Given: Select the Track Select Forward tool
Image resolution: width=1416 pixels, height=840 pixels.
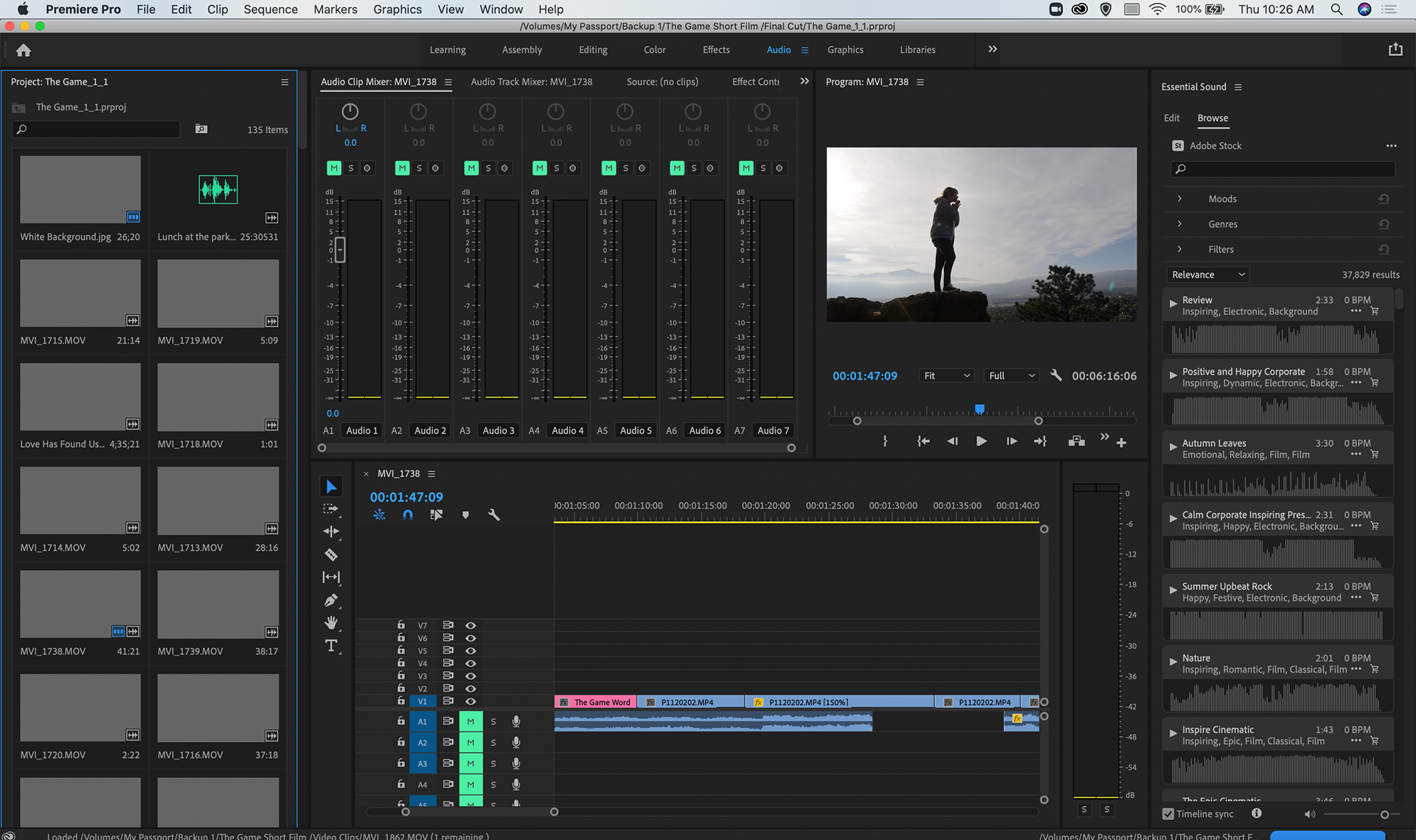Looking at the screenshot, I should (330, 509).
